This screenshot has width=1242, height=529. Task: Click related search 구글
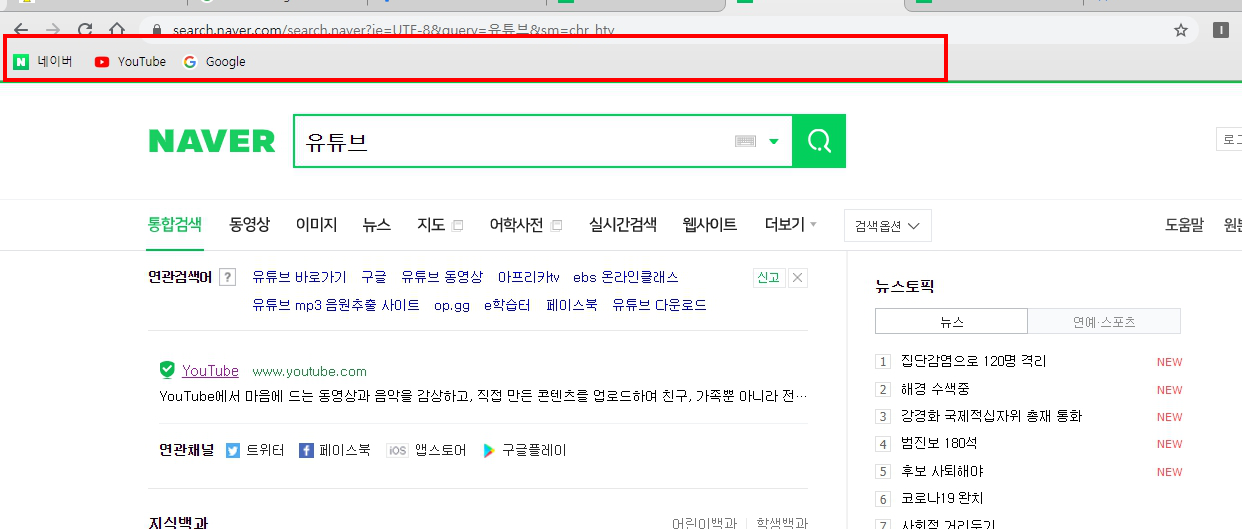coord(373,277)
